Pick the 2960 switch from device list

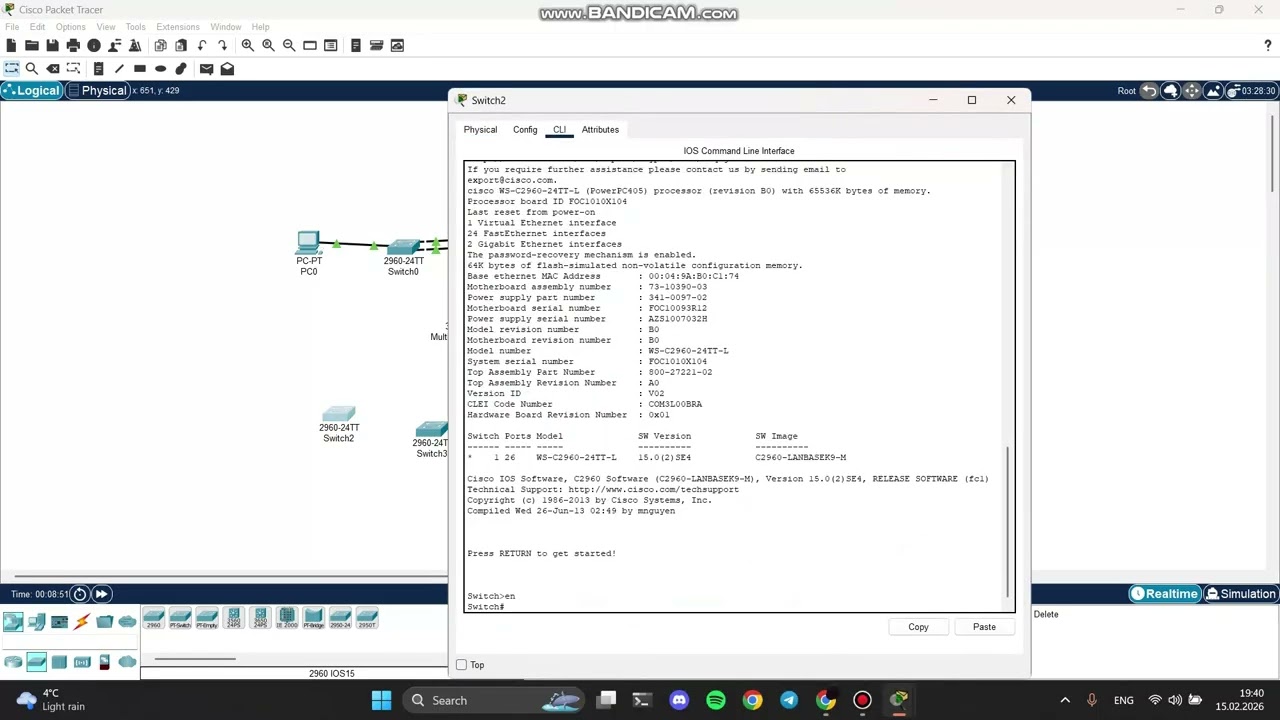pos(153,619)
